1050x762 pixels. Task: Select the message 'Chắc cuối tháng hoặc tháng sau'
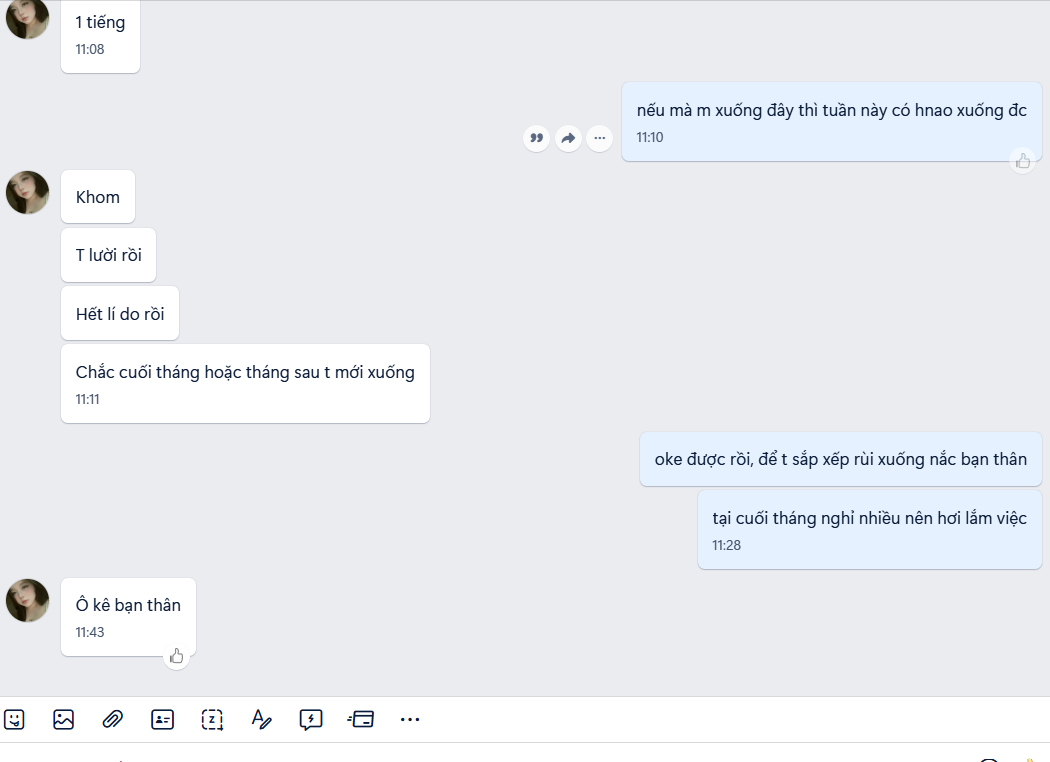point(245,384)
